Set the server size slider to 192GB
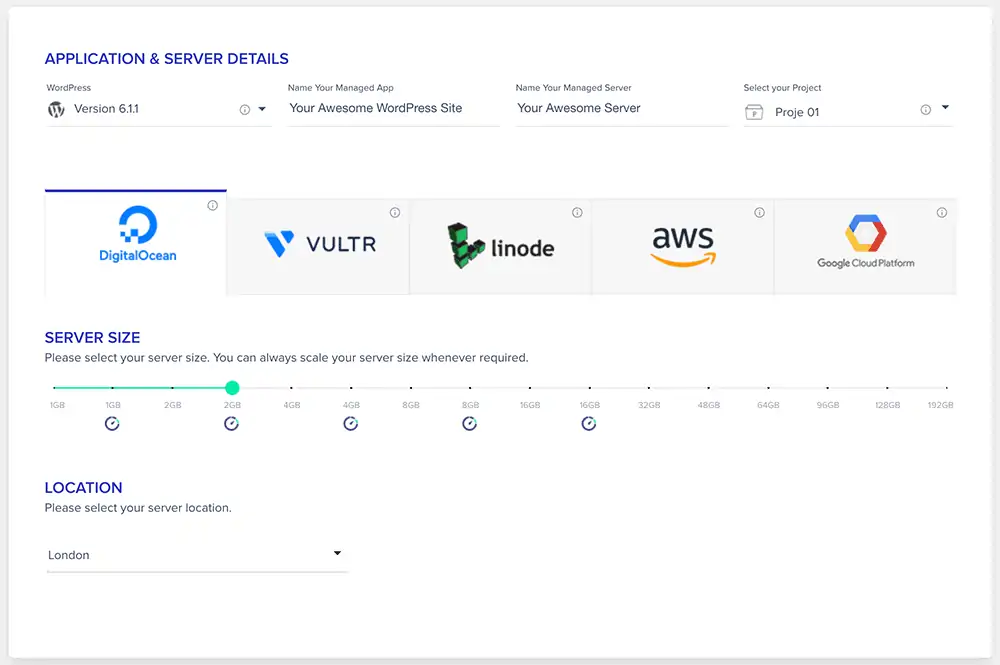 947,388
